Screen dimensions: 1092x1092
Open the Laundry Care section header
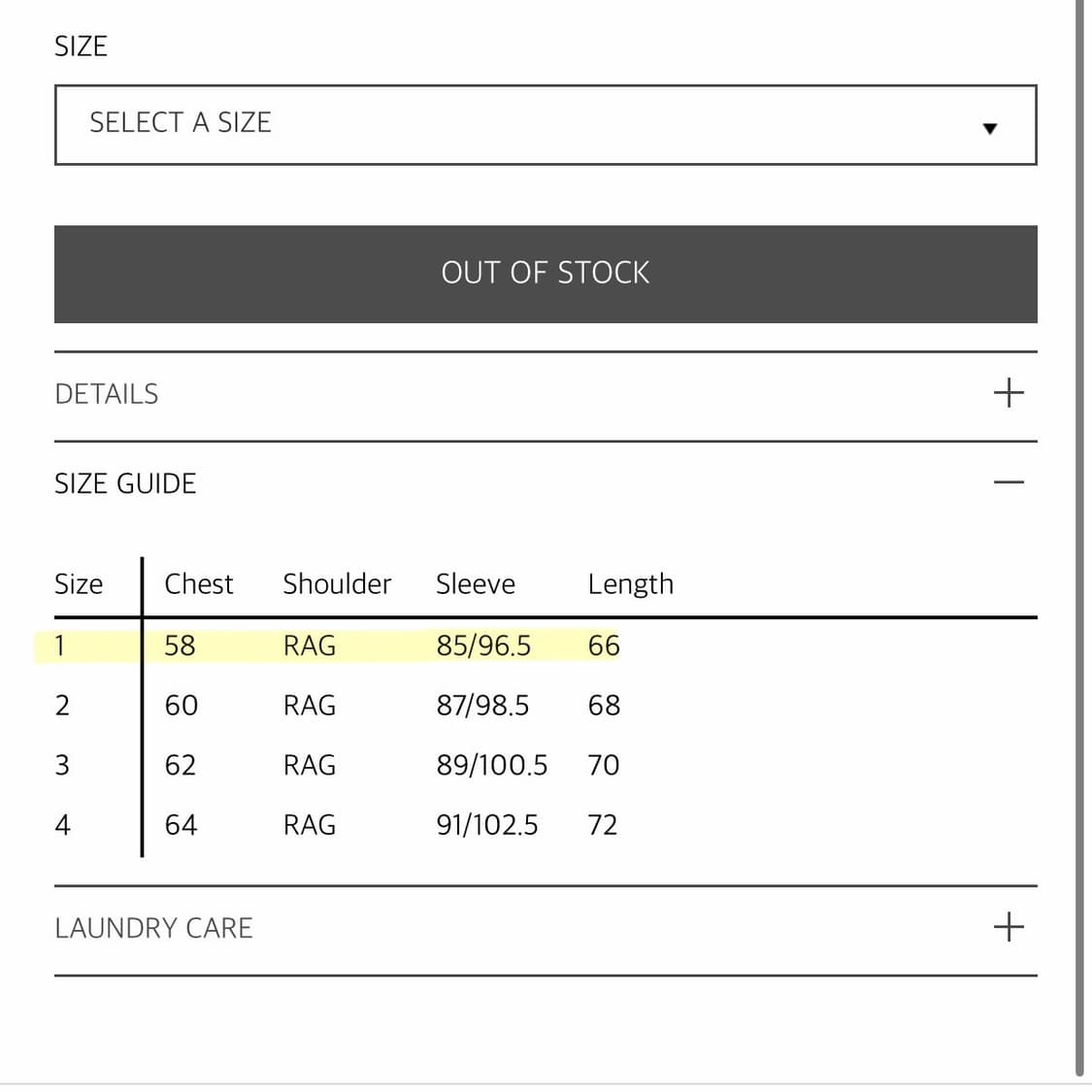coord(153,928)
